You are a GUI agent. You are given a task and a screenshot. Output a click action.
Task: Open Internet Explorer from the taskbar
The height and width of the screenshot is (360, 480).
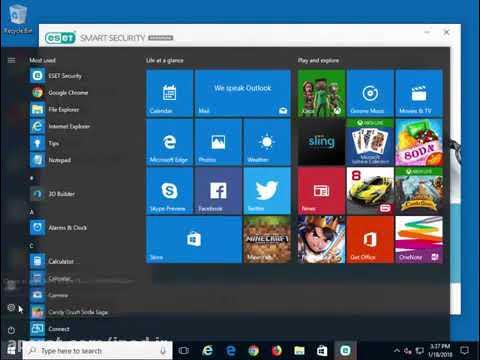[207, 351]
